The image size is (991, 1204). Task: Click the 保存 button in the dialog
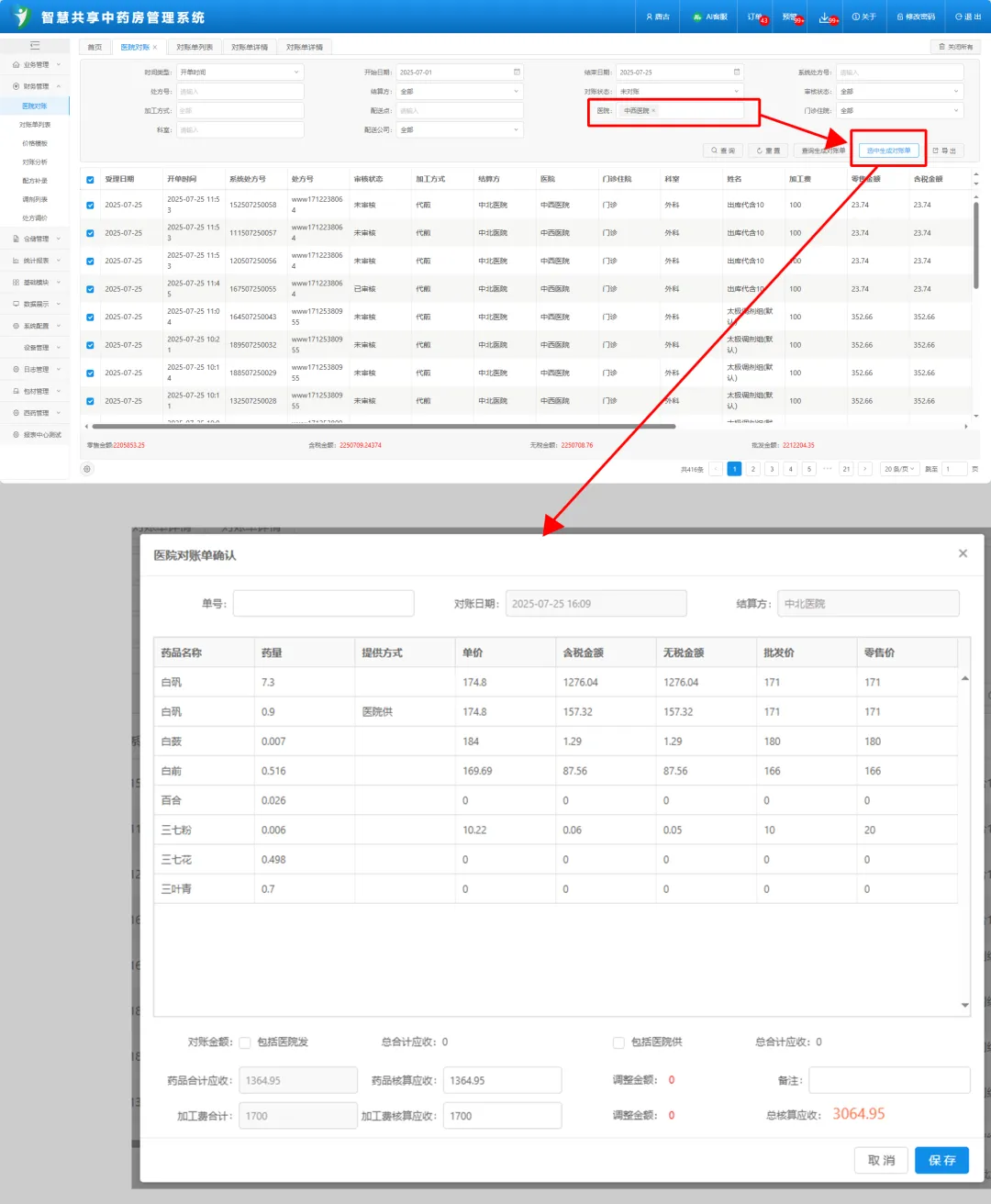[x=941, y=1160]
